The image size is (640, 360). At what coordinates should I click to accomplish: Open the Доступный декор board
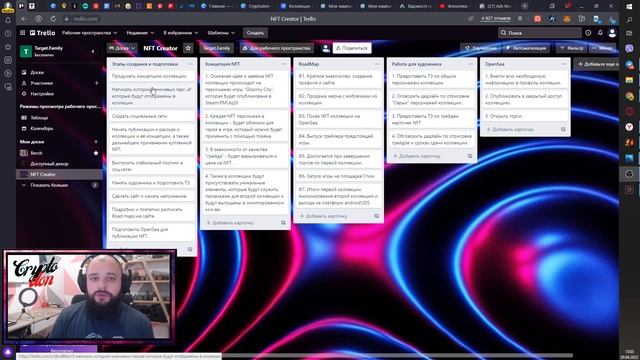49,164
